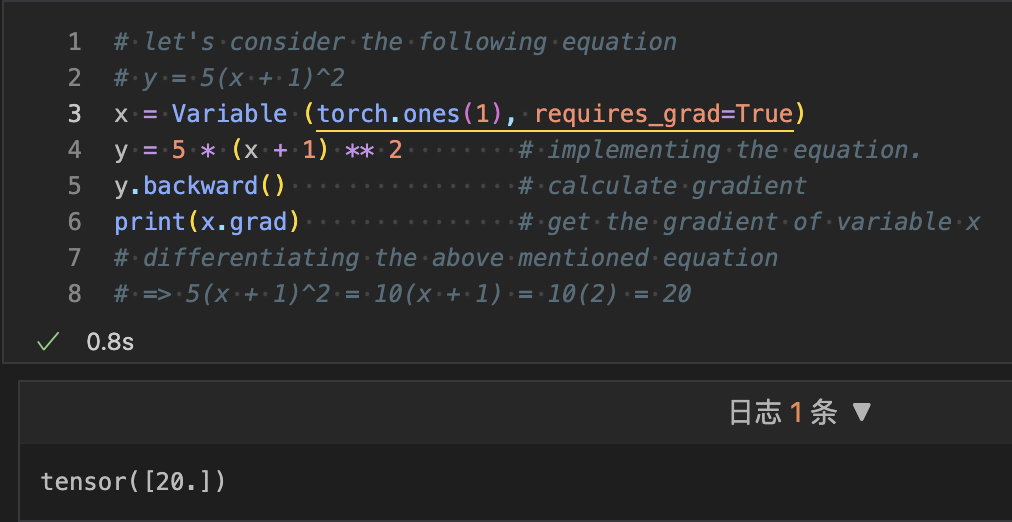Screen dimensions: 1012x522
Task: Place cursor on y.backward() call
Action: tap(200, 186)
